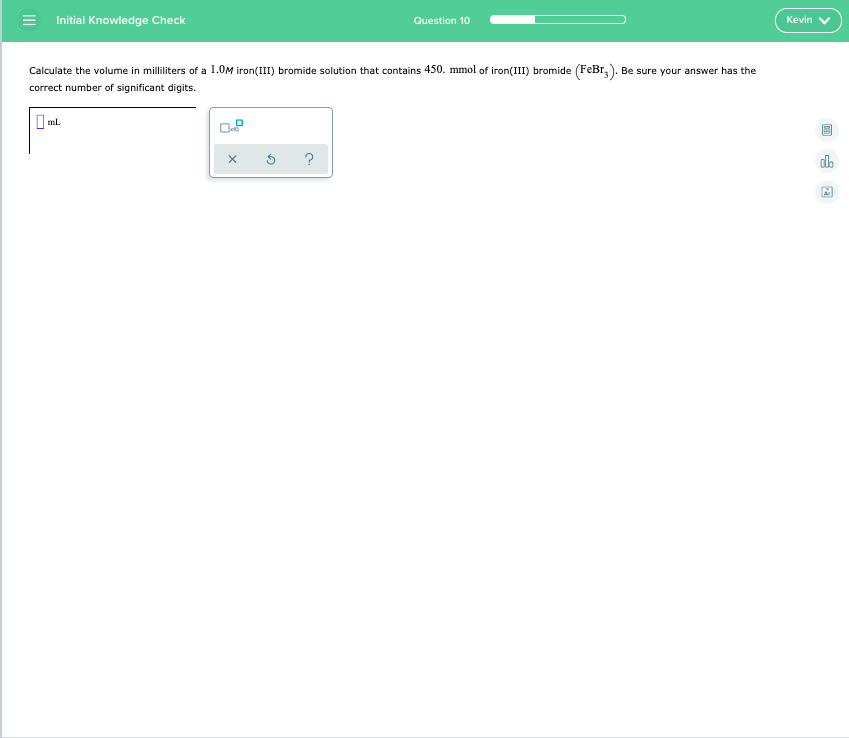Expand the Kevin account dropdown
The image size is (849, 738).
click(x=808, y=19)
